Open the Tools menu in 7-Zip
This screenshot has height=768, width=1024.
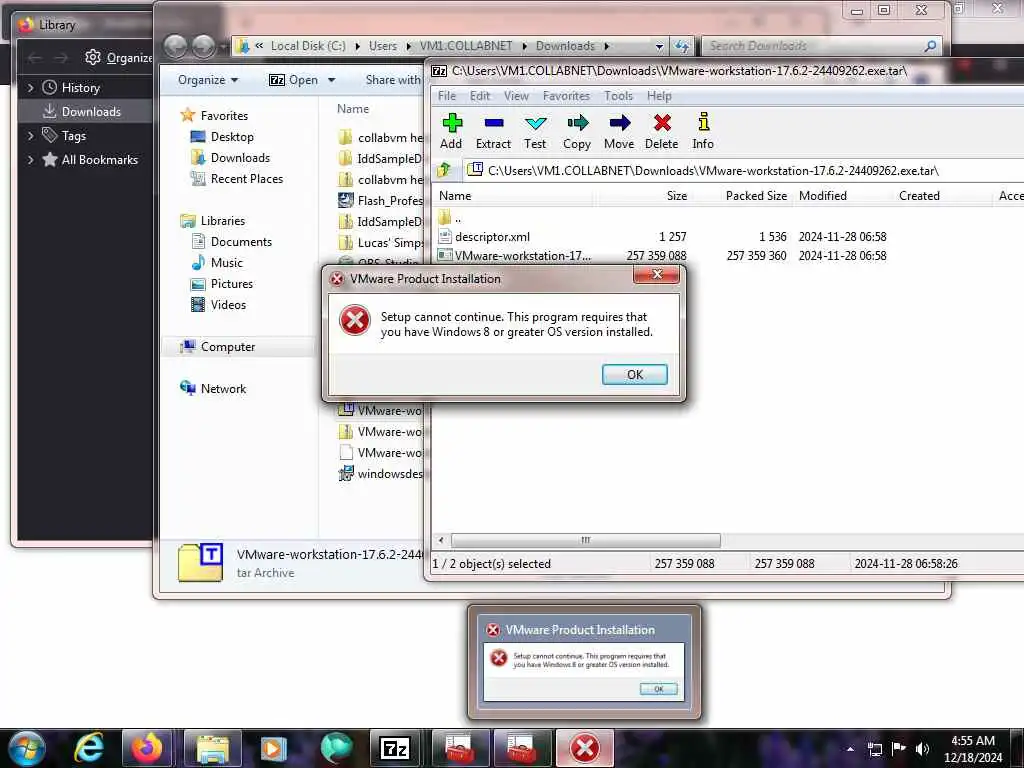point(618,96)
